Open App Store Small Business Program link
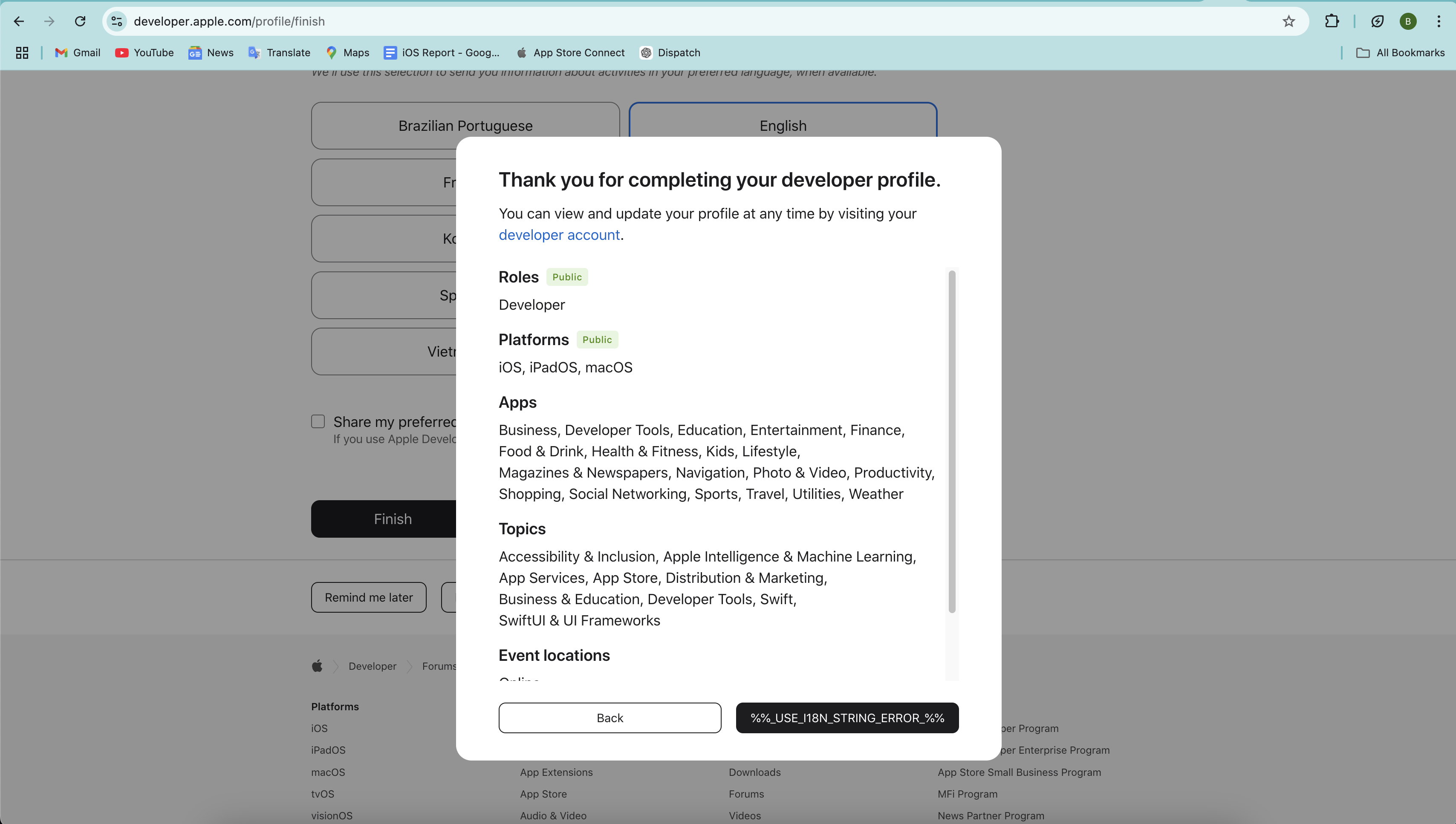The width and height of the screenshot is (1456, 824). coord(1020,772)
